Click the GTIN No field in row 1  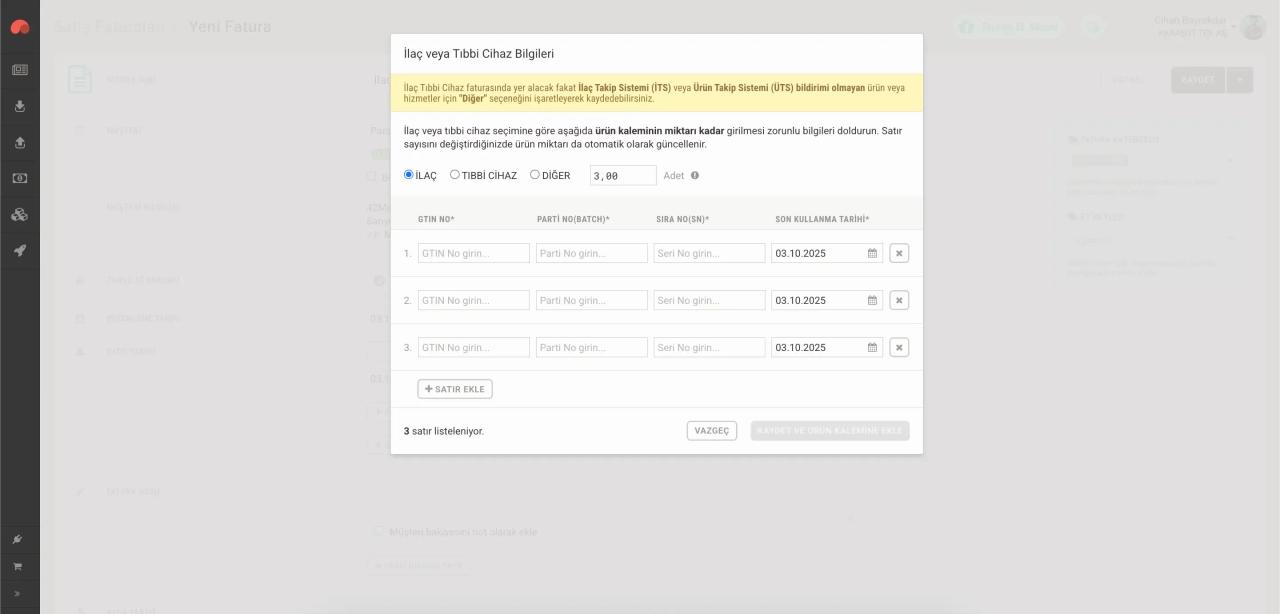pos(473,254)
